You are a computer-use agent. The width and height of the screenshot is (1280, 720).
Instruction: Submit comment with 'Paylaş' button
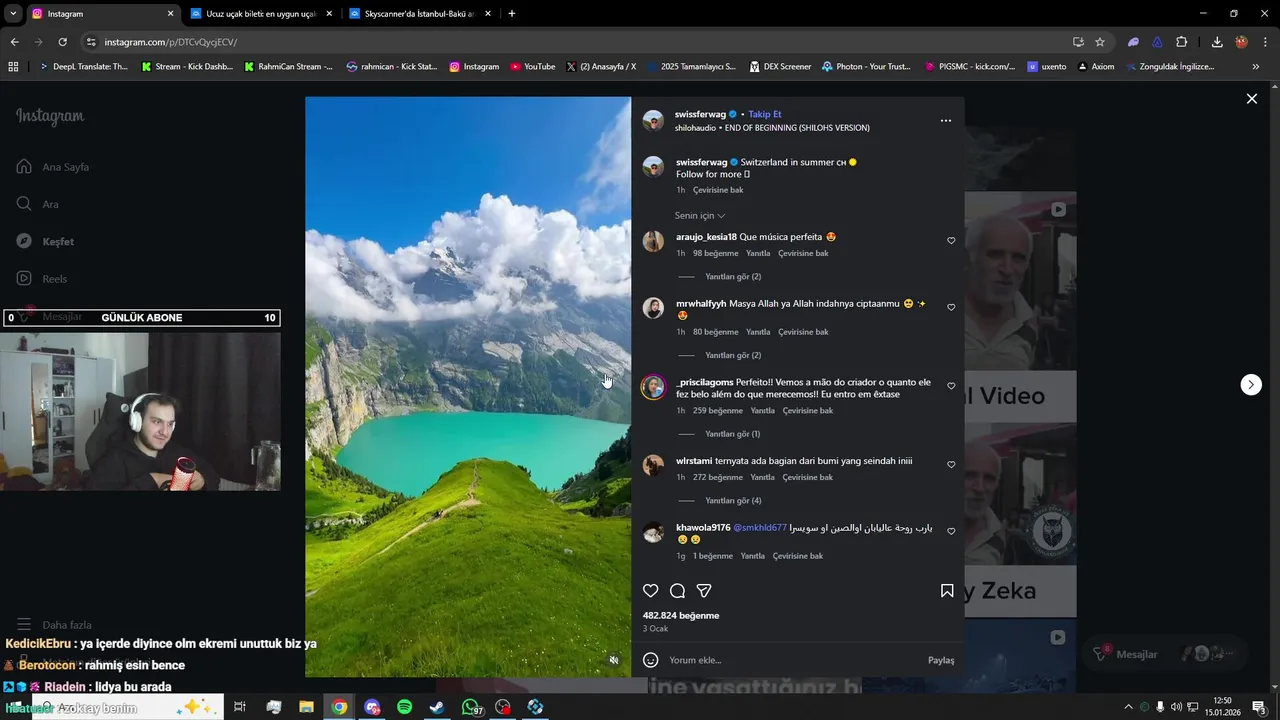[x=941, y=660]
